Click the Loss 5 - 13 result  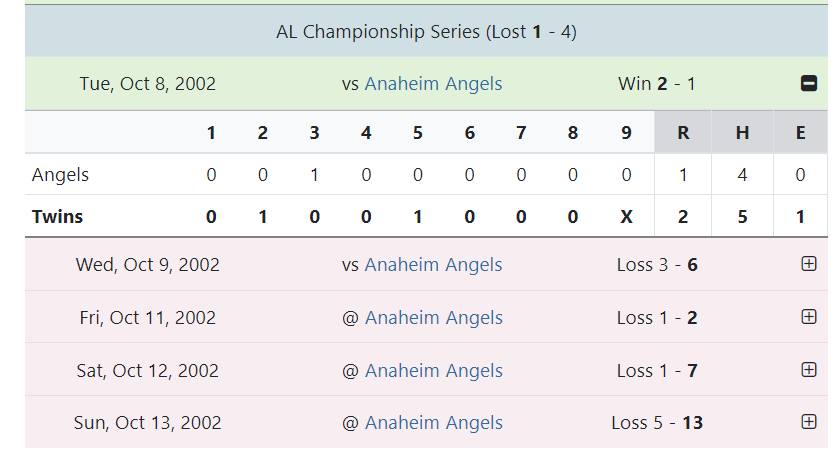click(657, 423)
